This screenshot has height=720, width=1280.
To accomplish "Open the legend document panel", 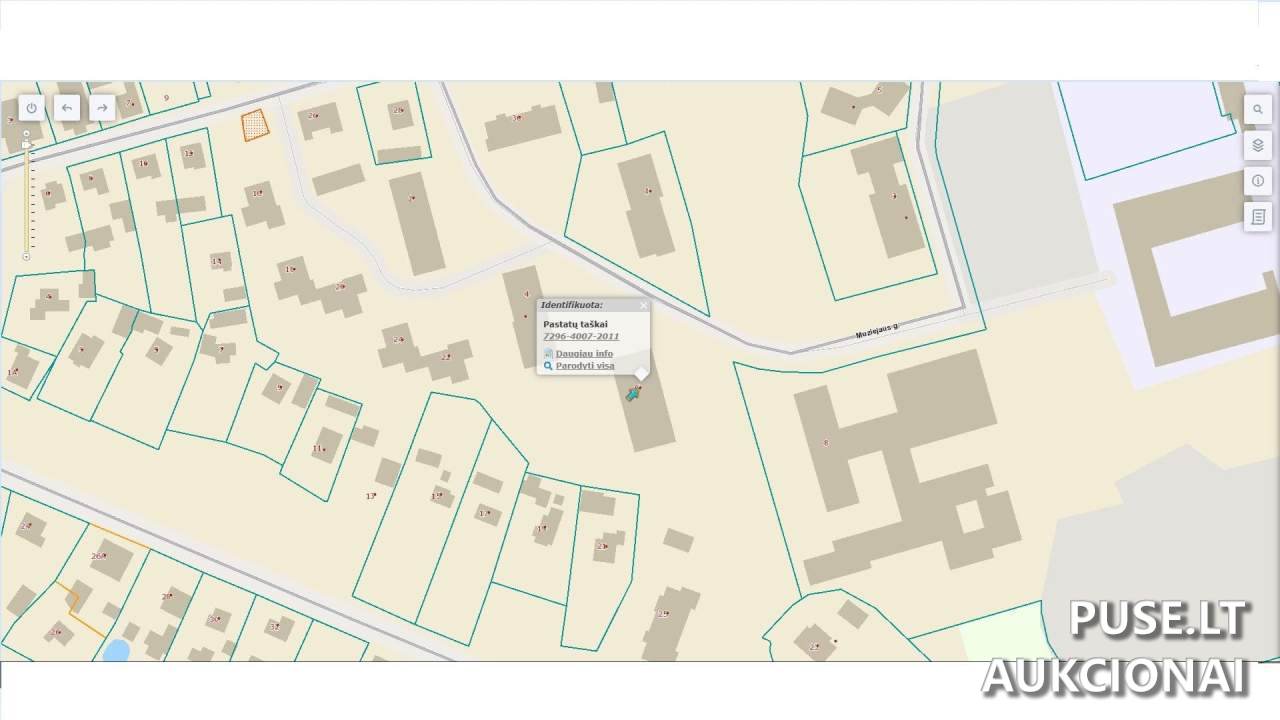I will [1257, 217].
